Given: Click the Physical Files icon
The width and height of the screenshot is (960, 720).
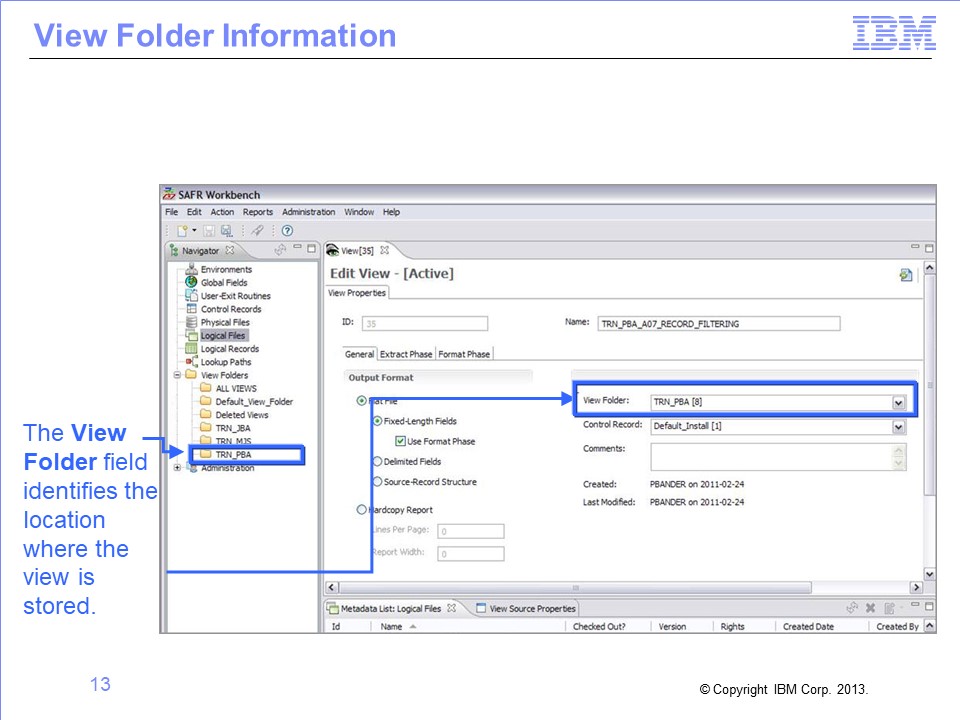Looking at the screenshot, I should (x=192, y=322).
